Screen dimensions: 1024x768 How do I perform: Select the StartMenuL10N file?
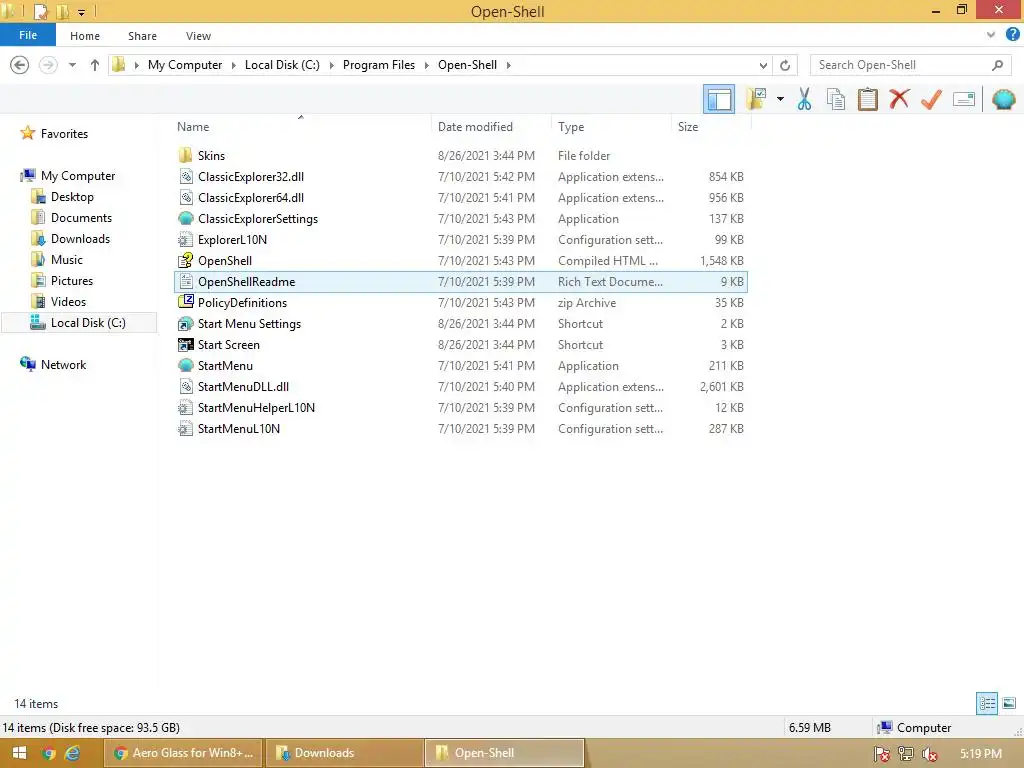pos(460,428)
